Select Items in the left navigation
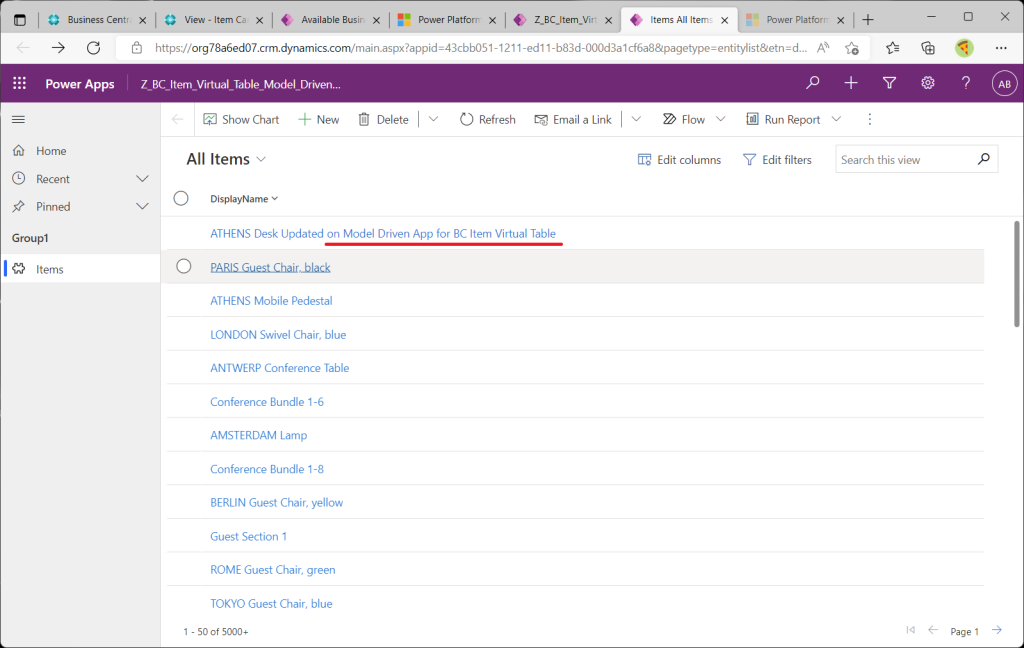 coord(50,269)
